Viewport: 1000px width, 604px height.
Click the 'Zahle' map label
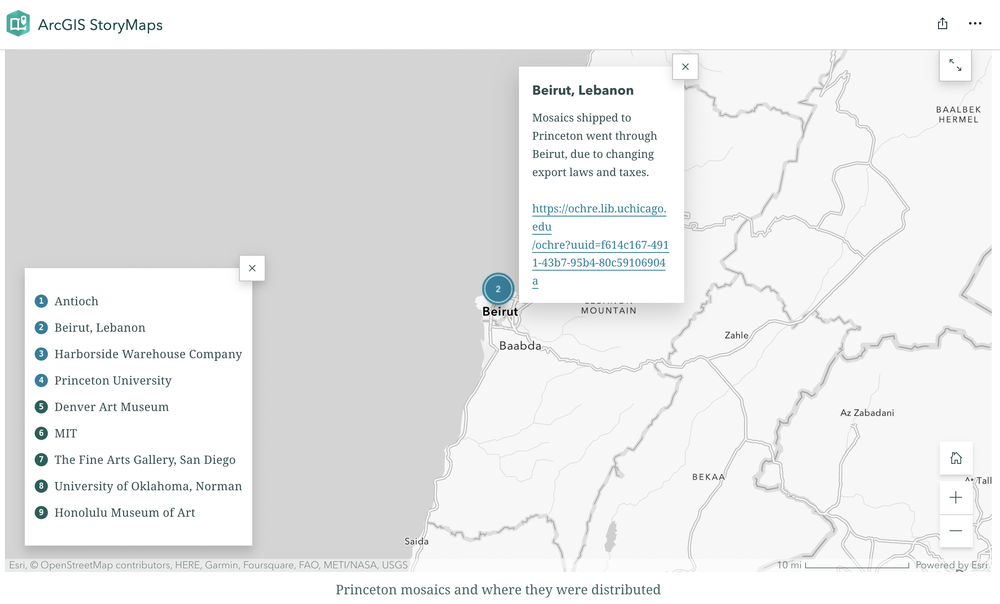tap(737, 335)
